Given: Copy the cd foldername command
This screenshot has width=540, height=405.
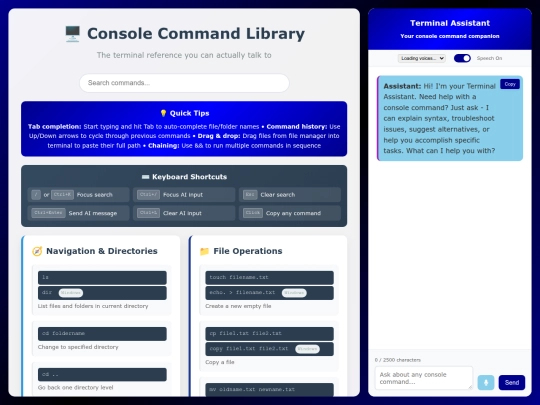Looking at the screenshot, I should [x=102, y=334].
